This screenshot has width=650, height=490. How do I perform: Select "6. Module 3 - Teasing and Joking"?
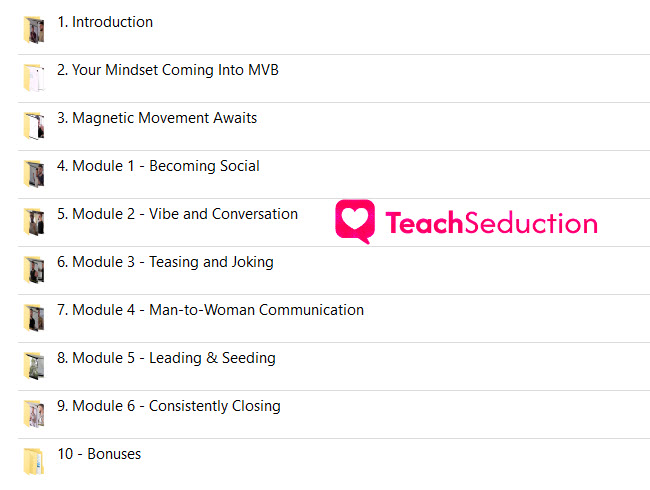click(165, 262)
